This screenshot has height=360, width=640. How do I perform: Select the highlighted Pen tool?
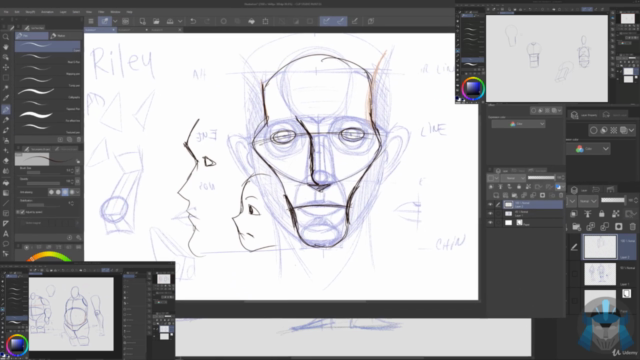click(6, 109)
